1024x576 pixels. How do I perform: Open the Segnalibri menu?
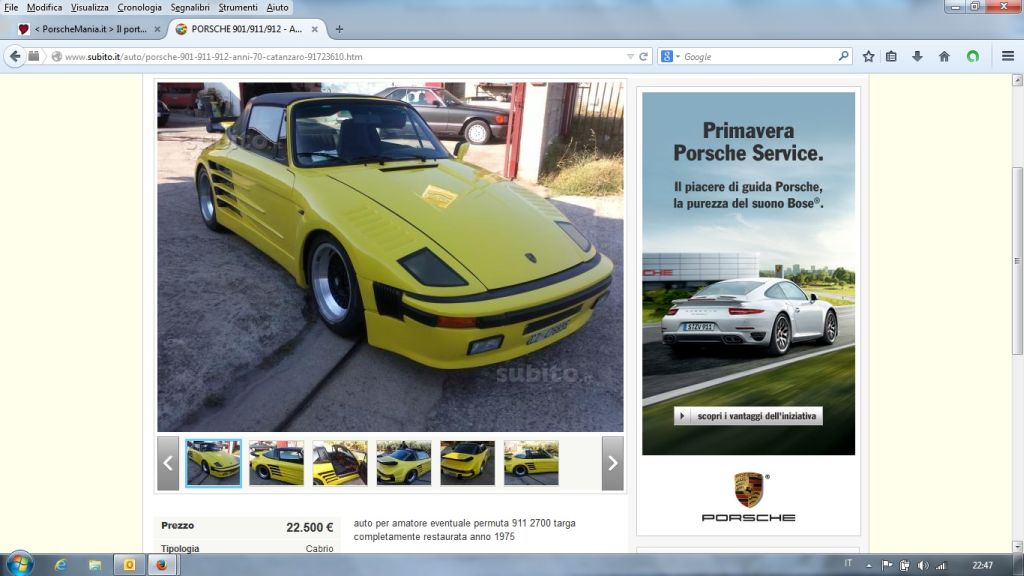(x=190, y=7)
